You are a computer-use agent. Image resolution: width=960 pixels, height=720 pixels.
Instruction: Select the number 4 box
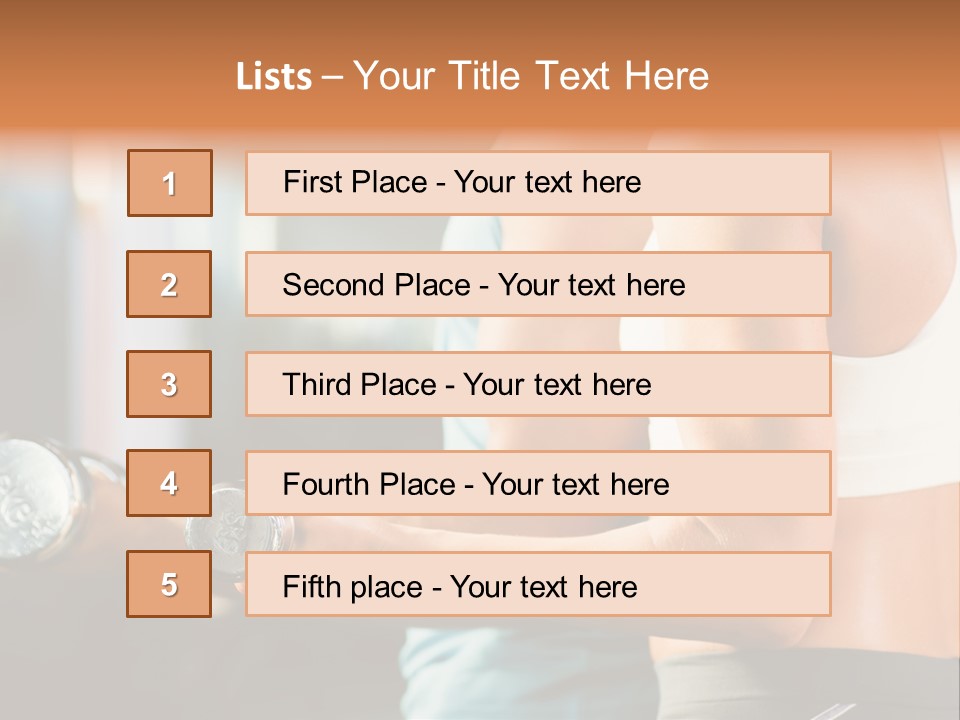click(169, 483)
